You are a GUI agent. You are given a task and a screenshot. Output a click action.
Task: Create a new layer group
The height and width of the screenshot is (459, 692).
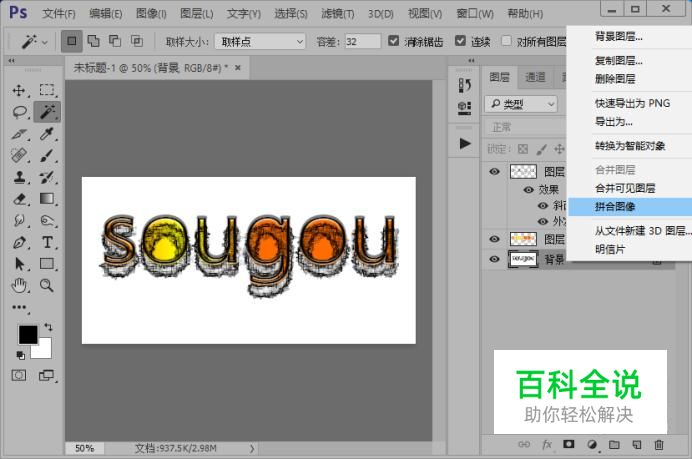(614, 444)
